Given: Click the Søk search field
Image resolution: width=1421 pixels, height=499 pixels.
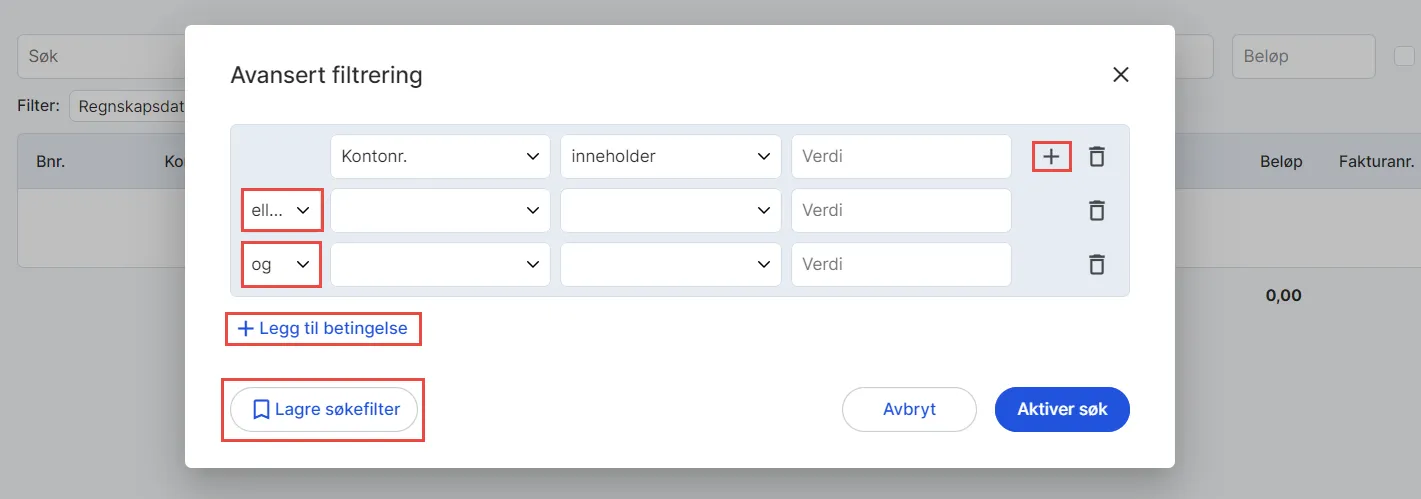Looking at the screenshot, I should click(100, 56).
